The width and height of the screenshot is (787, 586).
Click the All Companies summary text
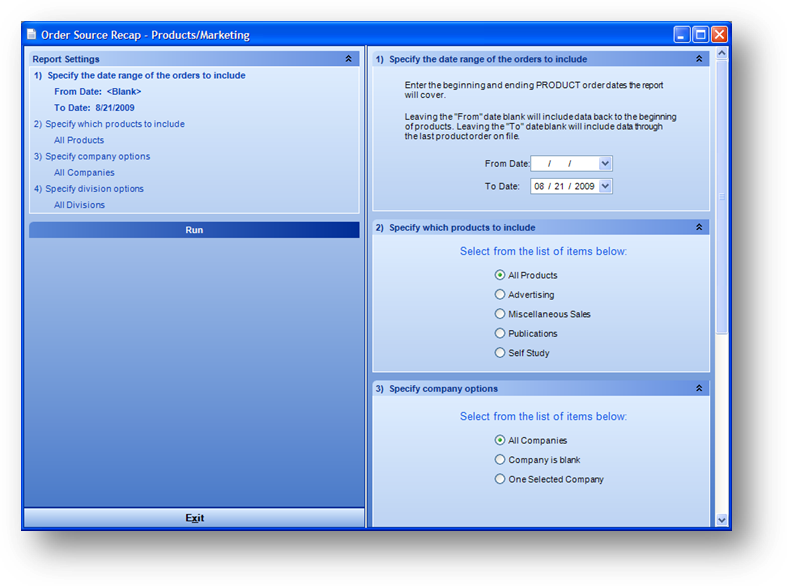84,173
